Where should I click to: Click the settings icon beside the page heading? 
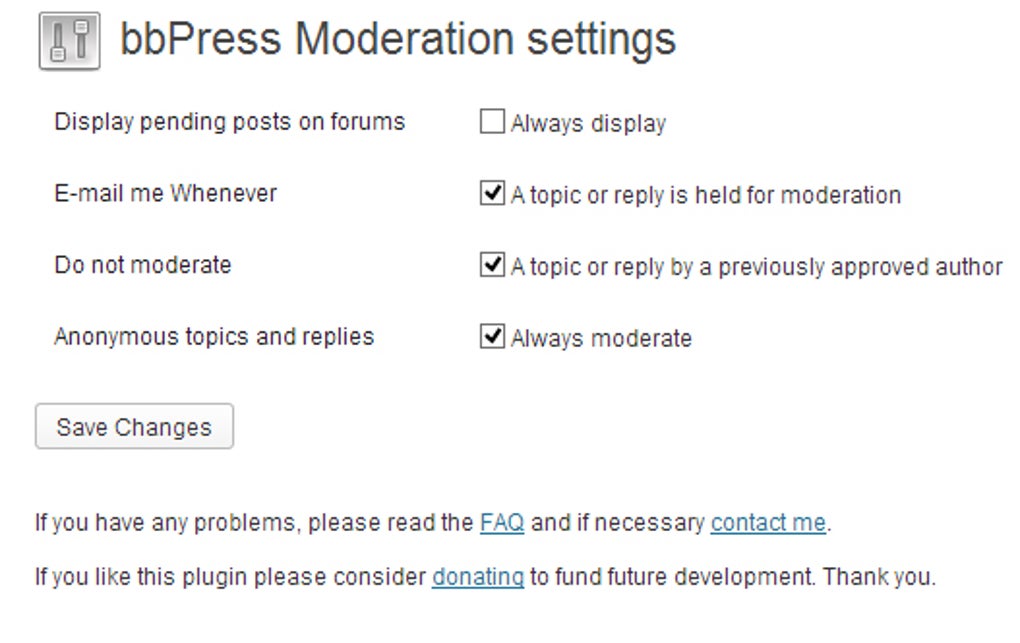click(69, 42)
